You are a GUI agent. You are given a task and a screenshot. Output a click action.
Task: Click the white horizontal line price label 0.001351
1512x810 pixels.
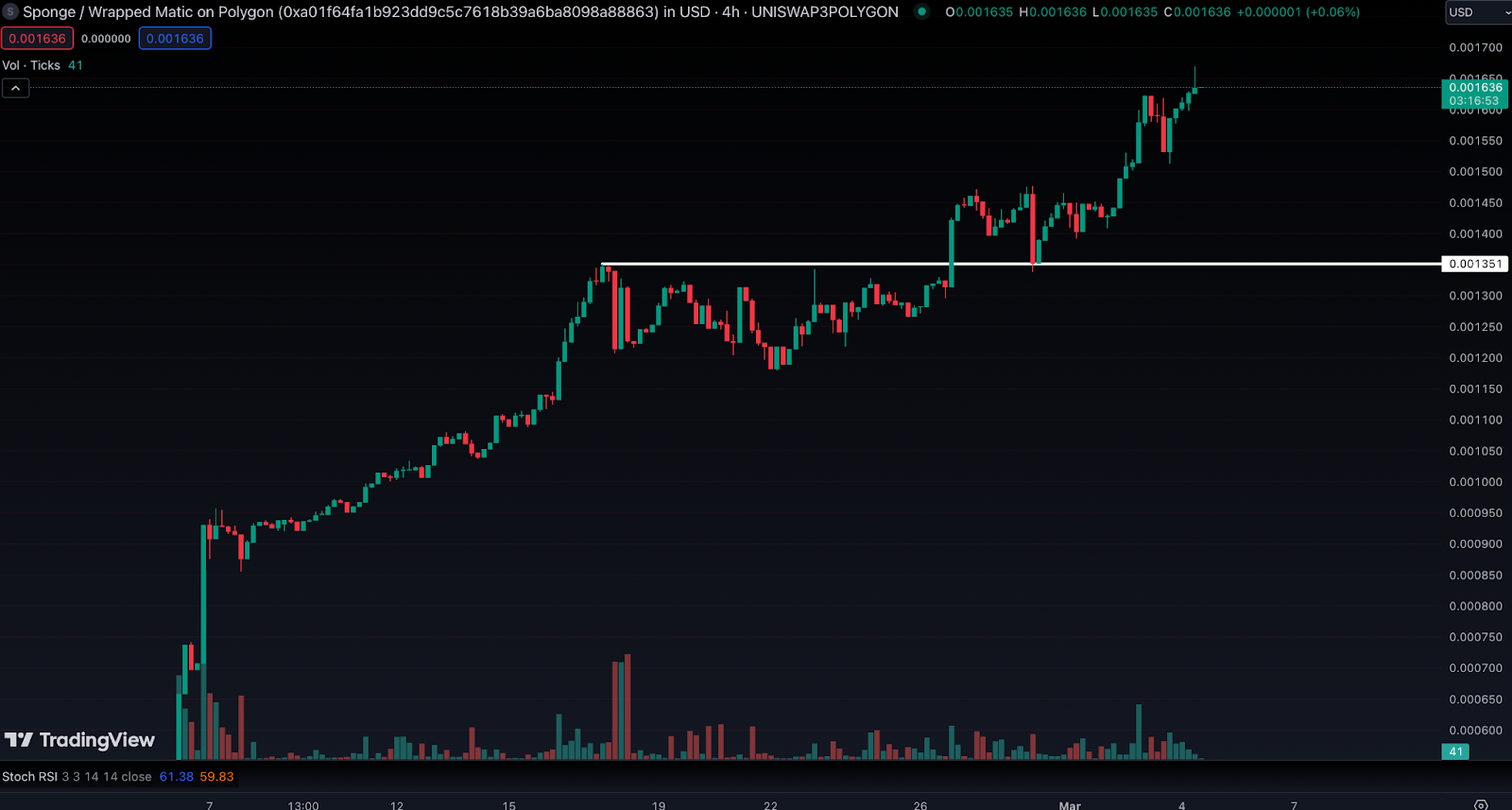coord(1475,264)
